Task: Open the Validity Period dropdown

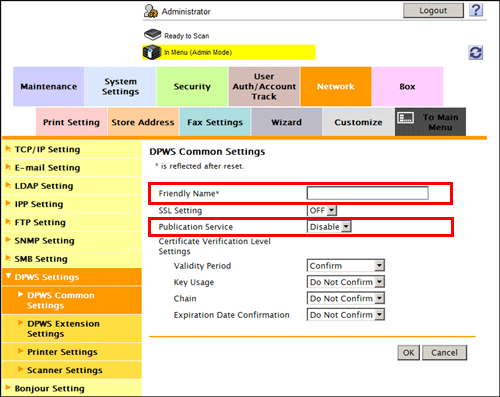Action: click(346, 266)
